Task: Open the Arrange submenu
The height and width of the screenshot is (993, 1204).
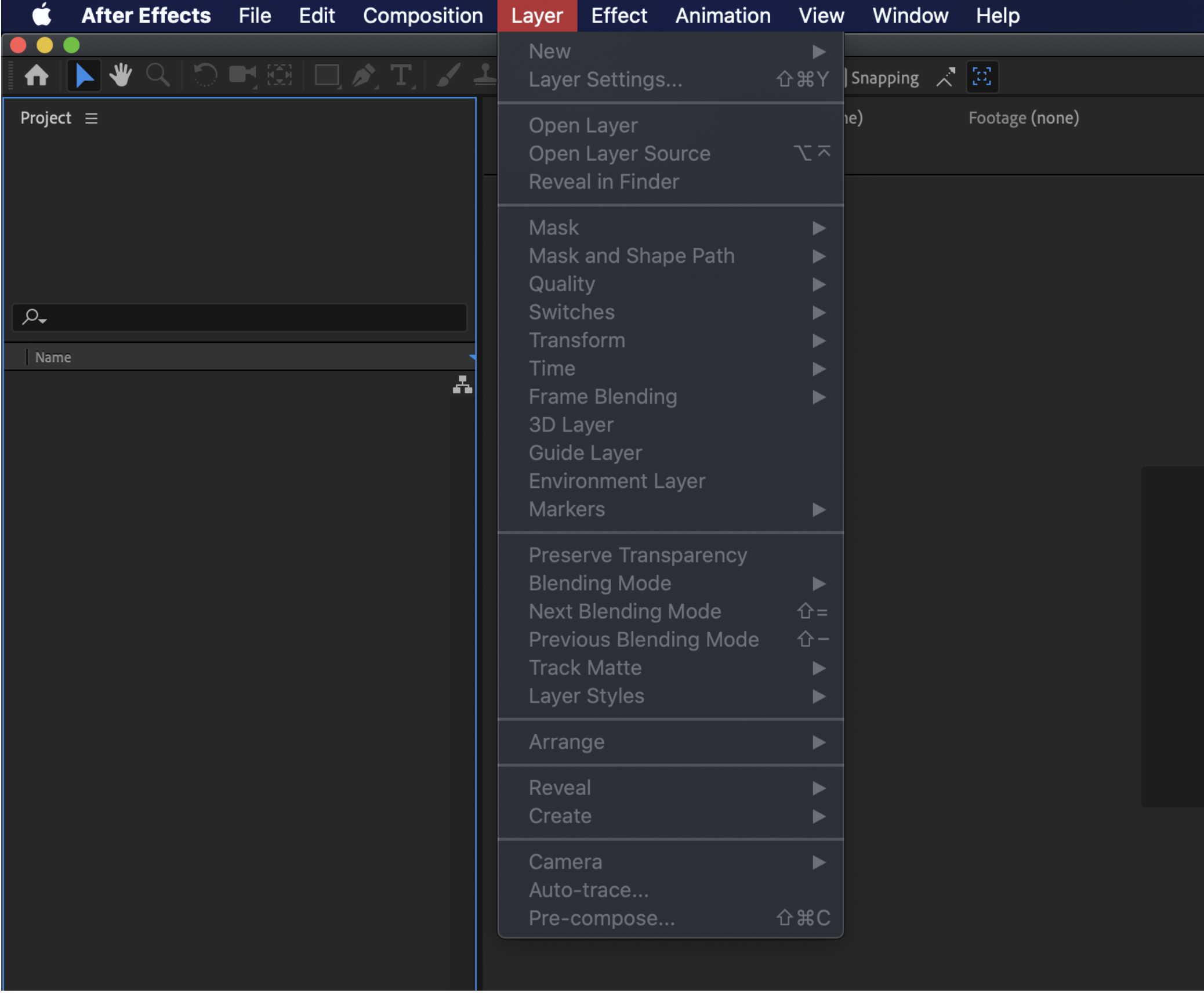Action: click(x=670, y=742)
